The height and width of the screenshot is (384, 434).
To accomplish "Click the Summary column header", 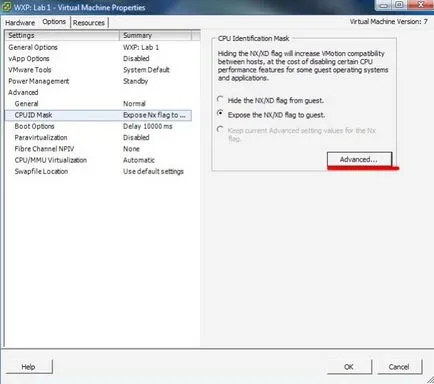I will point(155,35).
